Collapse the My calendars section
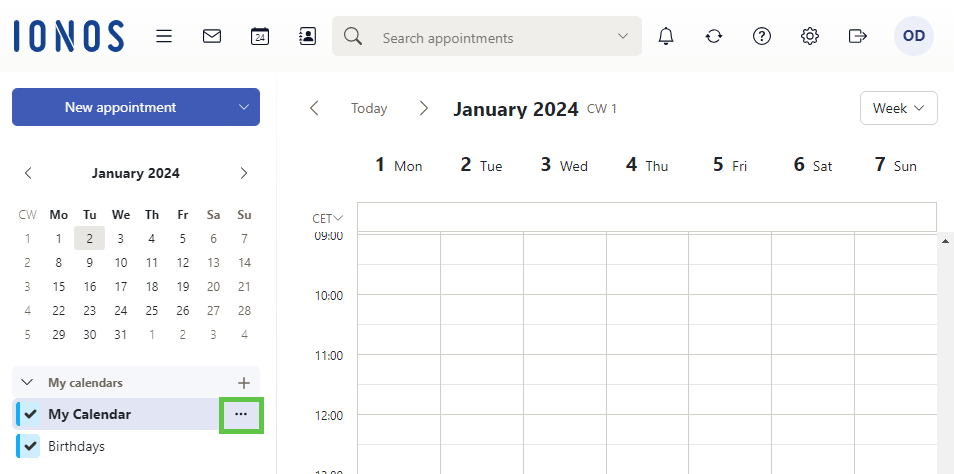The image size is (954, 474). pos(28,382)
